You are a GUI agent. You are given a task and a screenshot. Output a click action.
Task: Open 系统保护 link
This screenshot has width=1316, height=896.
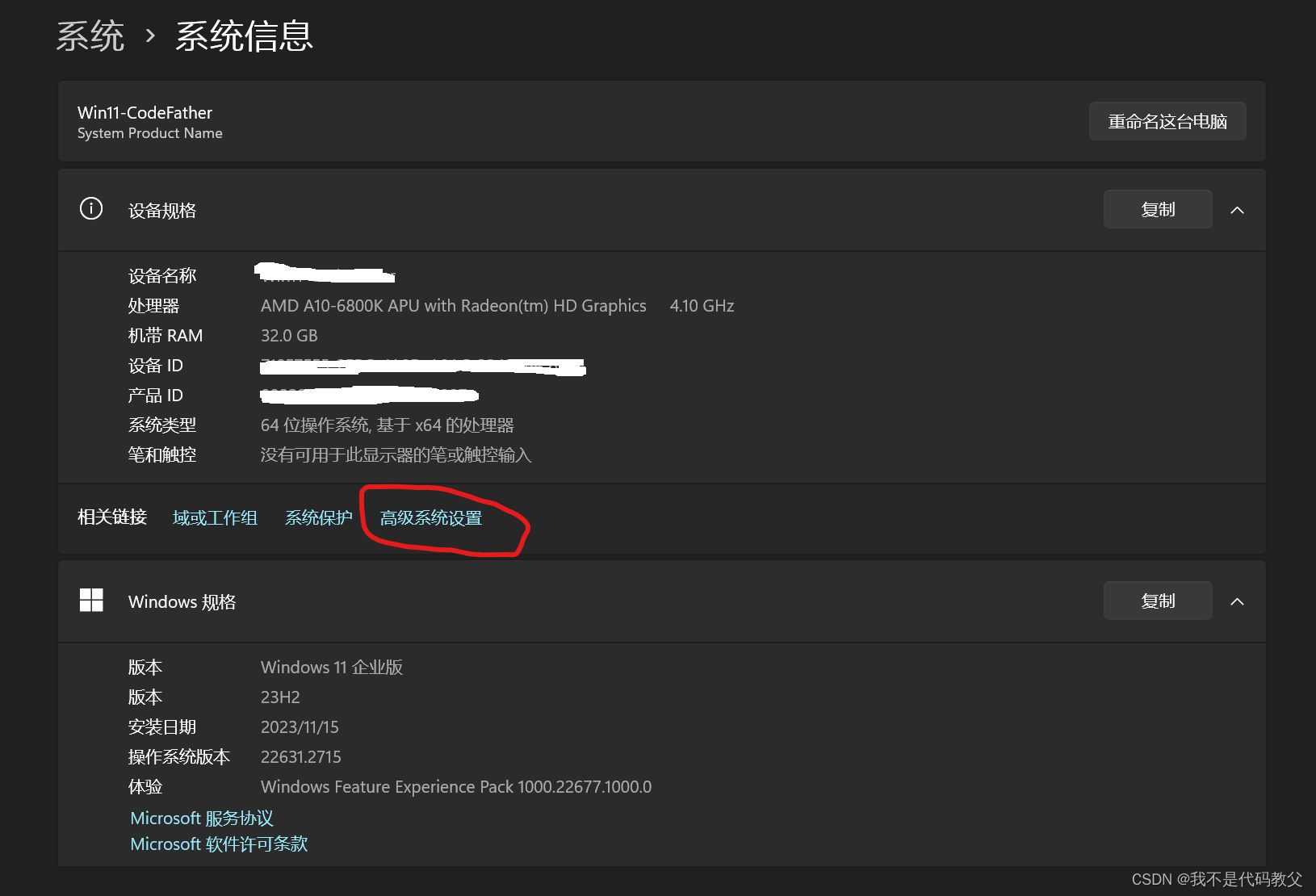click(x=319, y=517)
